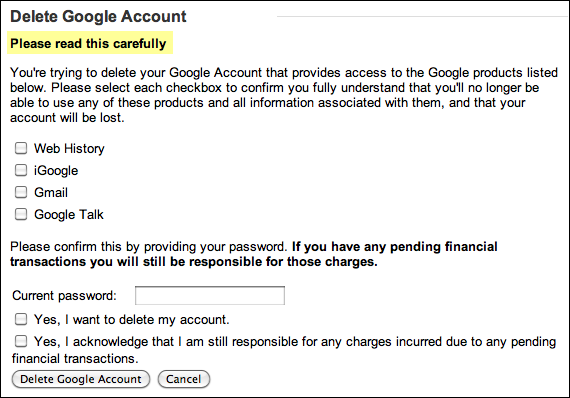Focus the Current password field
The height and width of the screenshot is (398, 570).
tap(210, 296)
